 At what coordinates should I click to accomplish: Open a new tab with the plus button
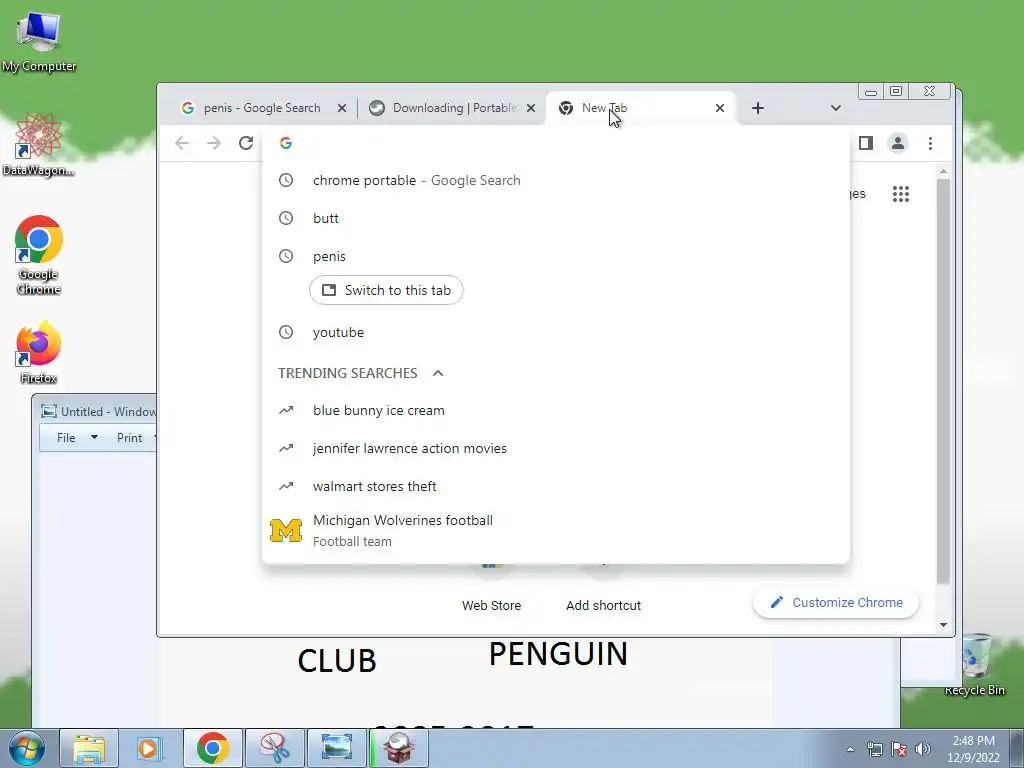(x=758, y=108)
